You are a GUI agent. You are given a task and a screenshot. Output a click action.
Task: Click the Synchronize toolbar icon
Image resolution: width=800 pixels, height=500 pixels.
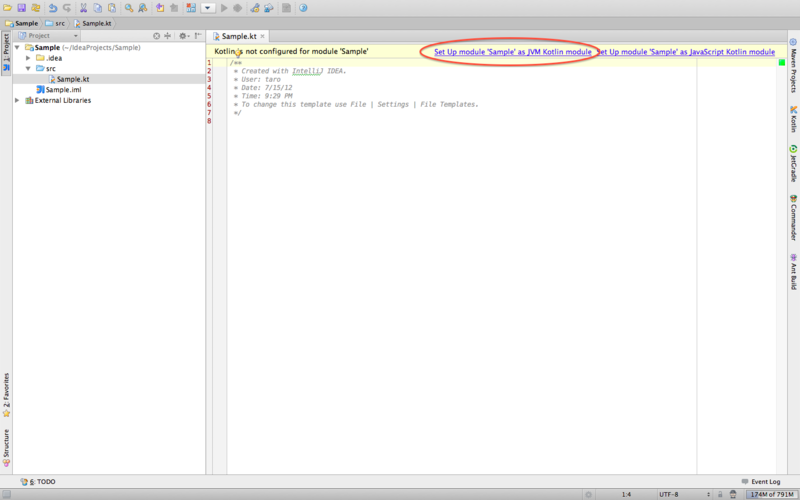pos(36,8)
